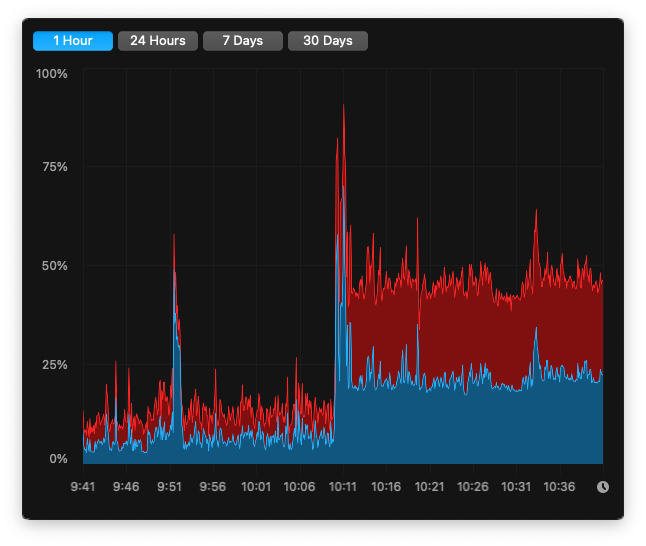Click the 50% axis label

[54, 266]
